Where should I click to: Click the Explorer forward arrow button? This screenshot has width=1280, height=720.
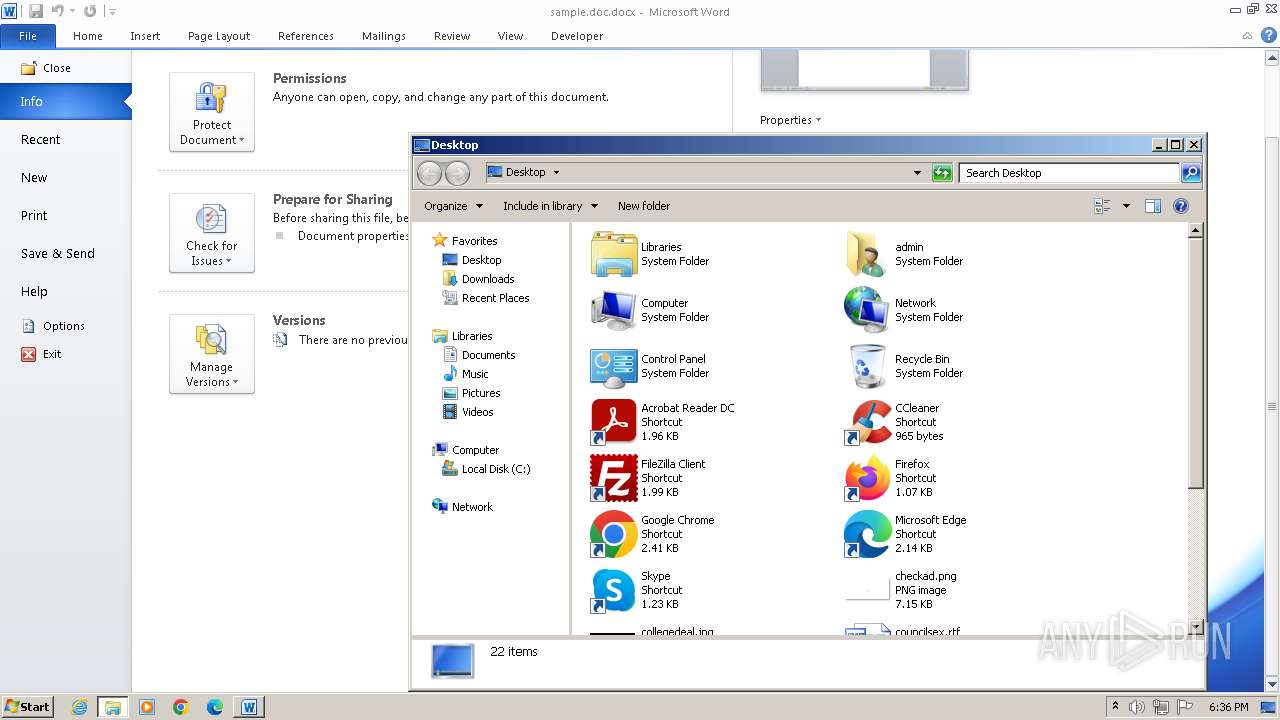click(x=457, y=173)
